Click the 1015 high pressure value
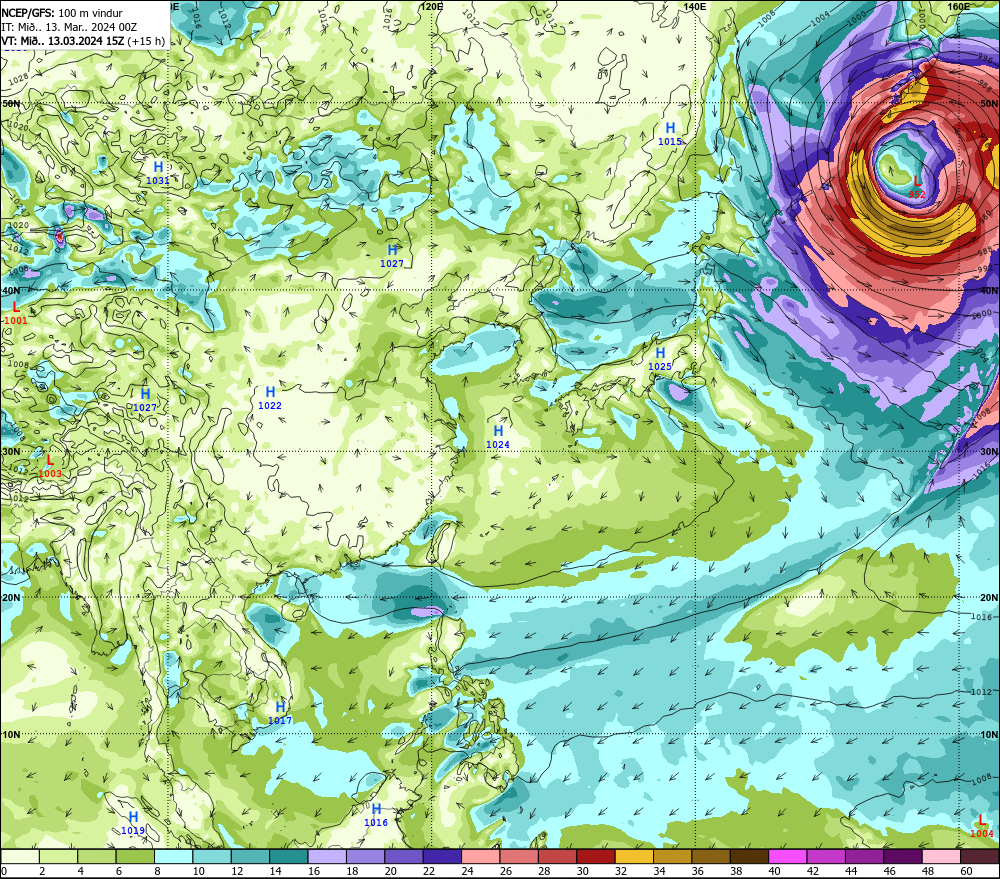The height and width of the screenshot is (879, 1000). pos(670,142)
